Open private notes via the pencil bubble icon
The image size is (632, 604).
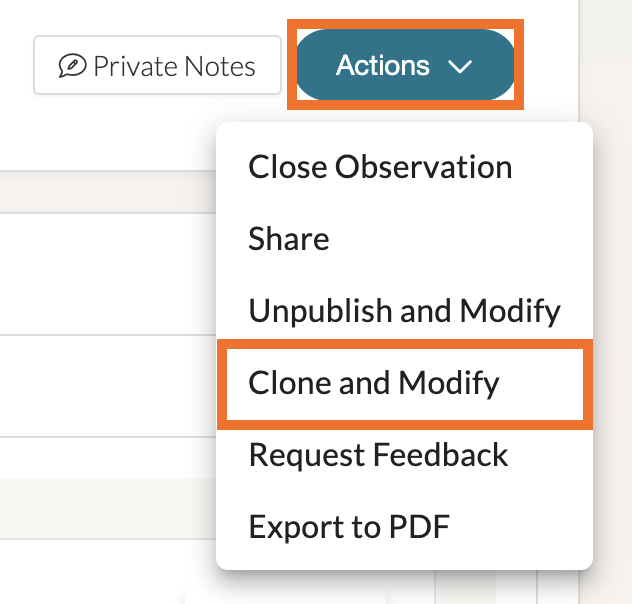tap(73, 66)
